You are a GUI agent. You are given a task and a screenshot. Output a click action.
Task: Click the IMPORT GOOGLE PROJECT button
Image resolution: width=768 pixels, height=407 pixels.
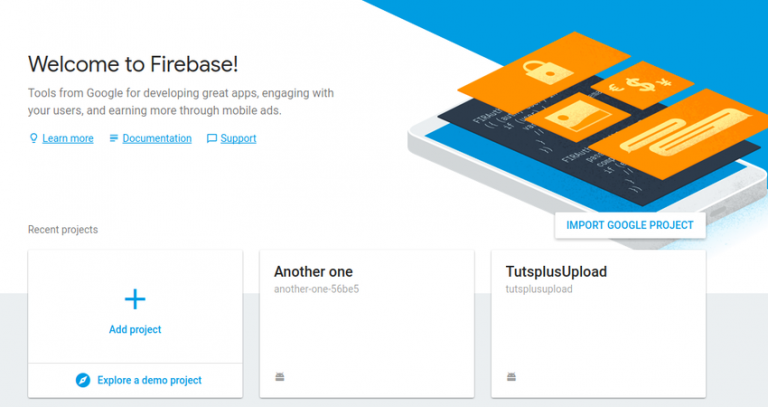point(630,225)
